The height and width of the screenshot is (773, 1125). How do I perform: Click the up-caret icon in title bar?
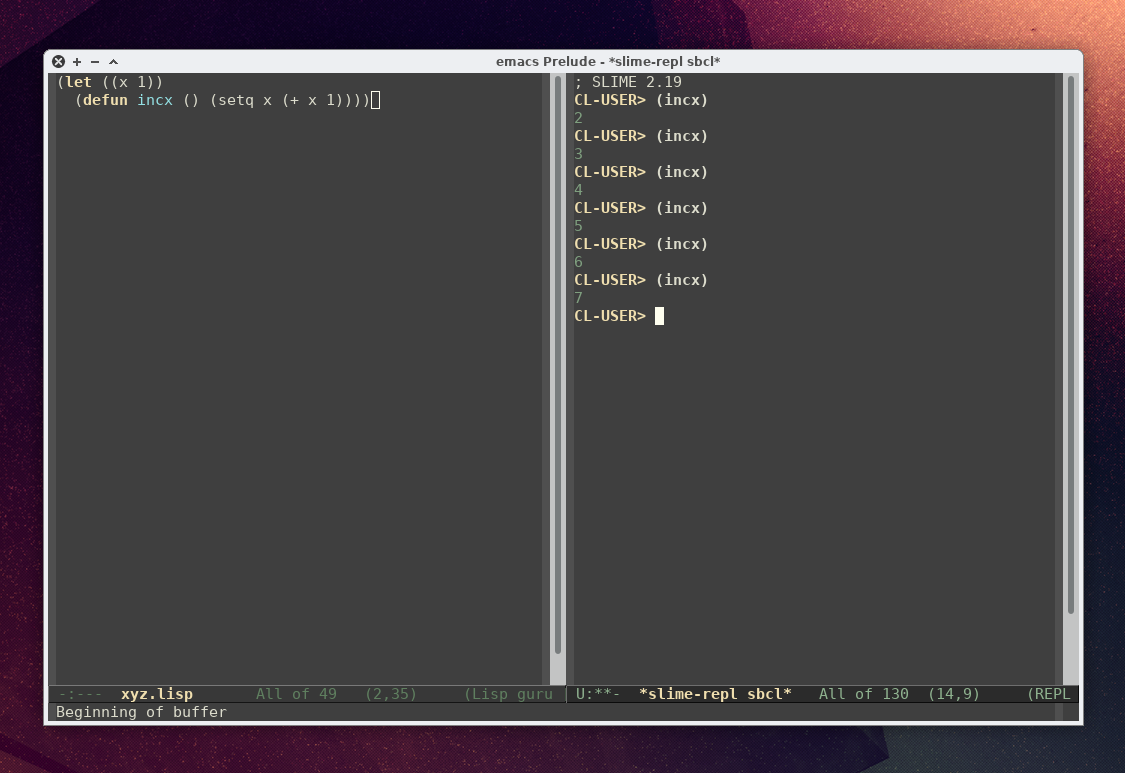coord(113,62)
